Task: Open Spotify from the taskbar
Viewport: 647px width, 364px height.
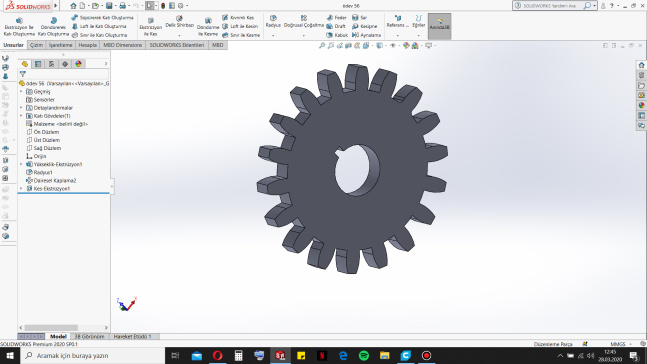Action: pos(364,355)
